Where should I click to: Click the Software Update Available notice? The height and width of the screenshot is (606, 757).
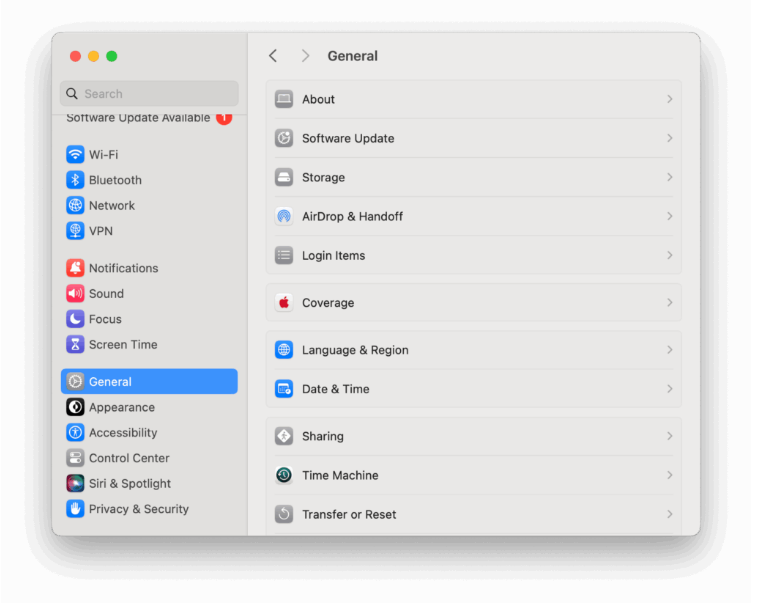coord(140,118)
